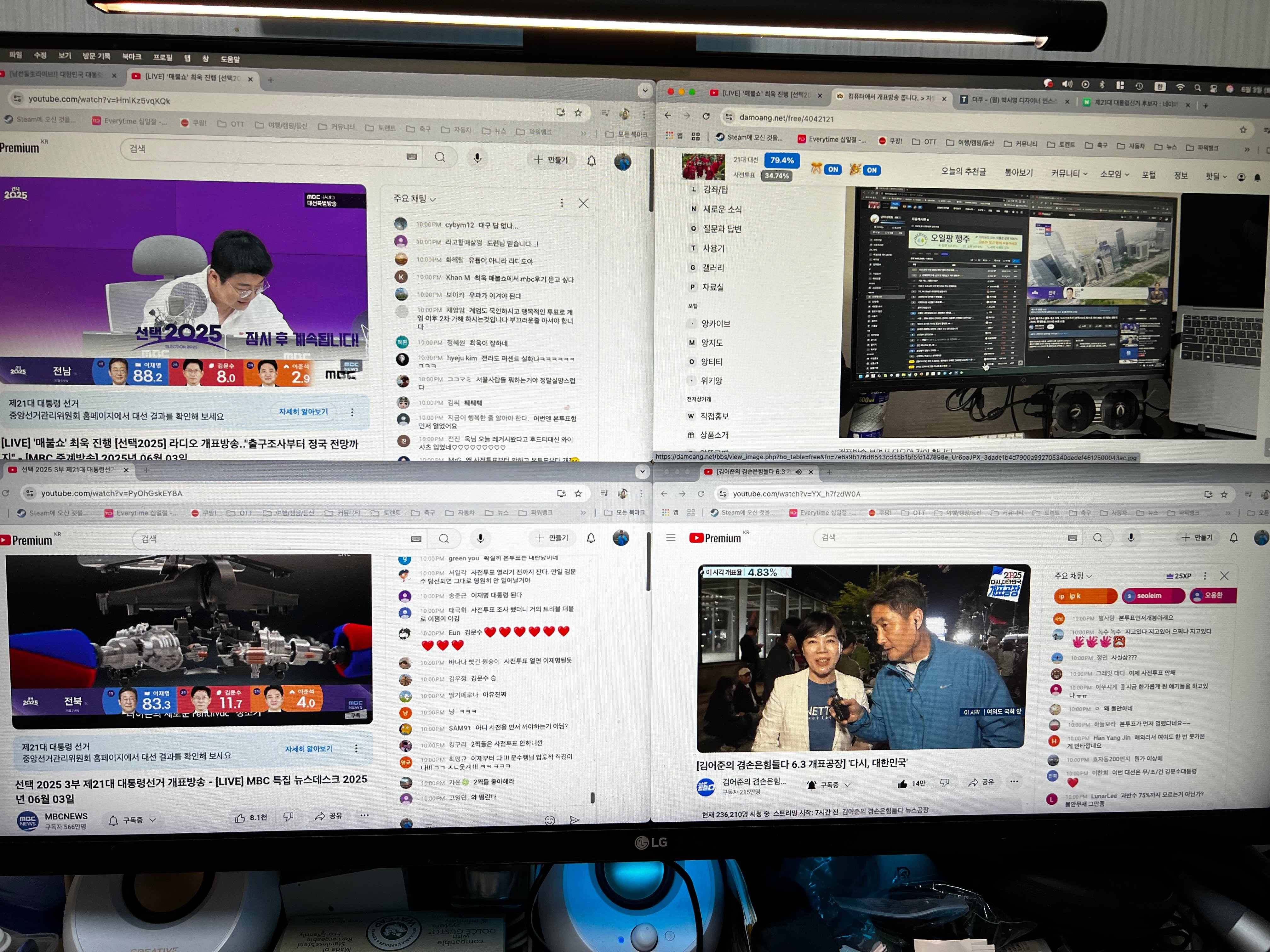
Task: Bookmark the damoang.net page with the star icon
Action: coord(1243,130)
